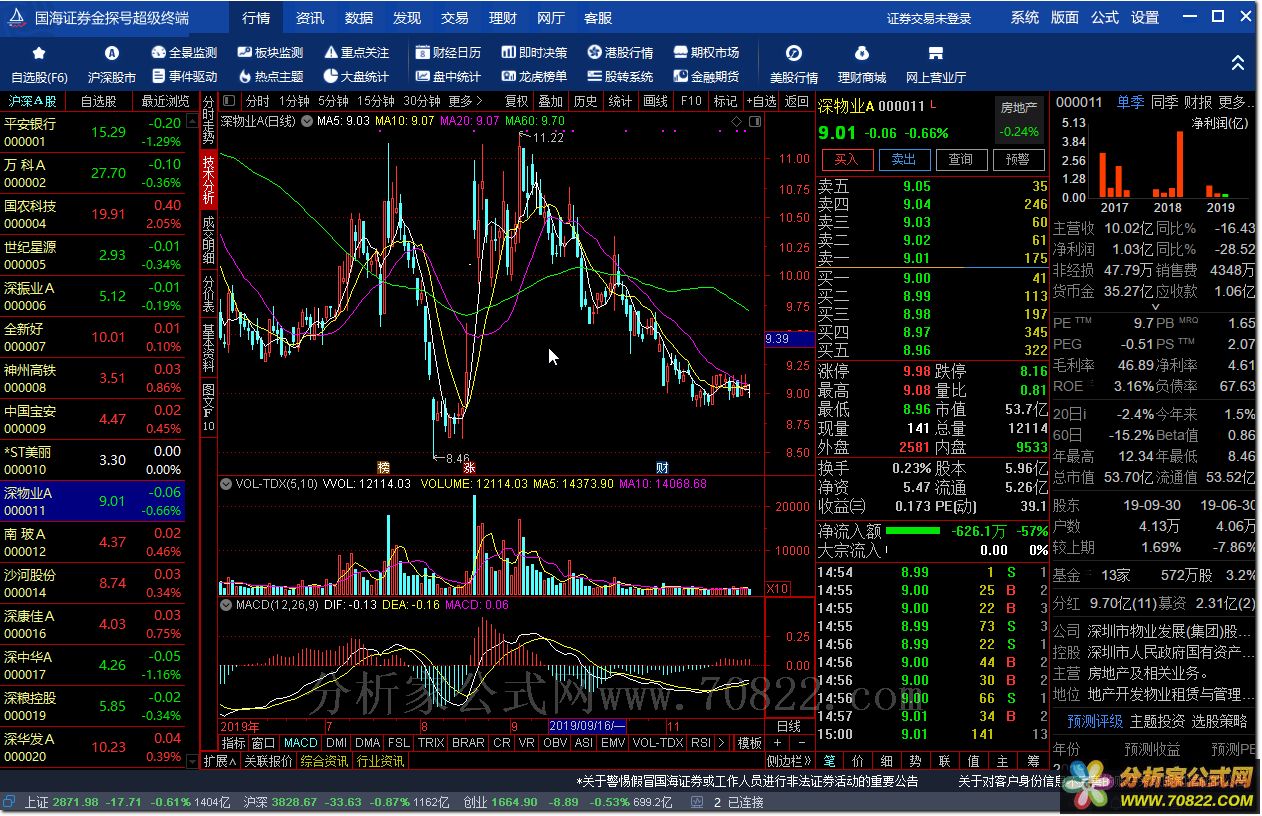Open 盘中统计 in the toolbar
The image size is (1262, 816).
(449, 76)
